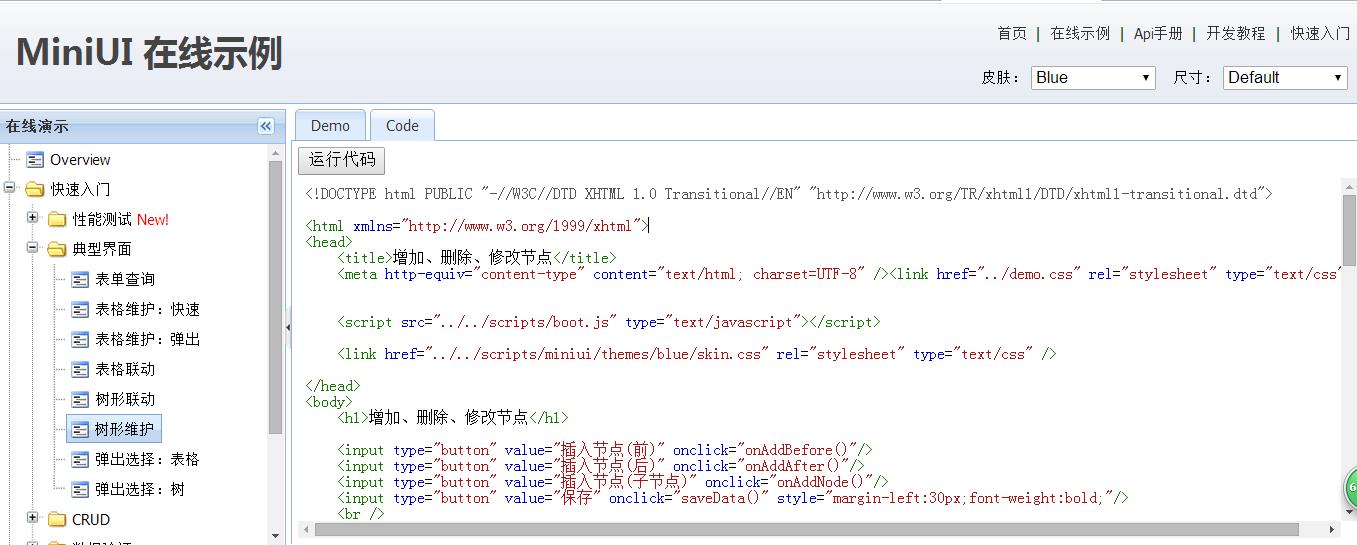This screenshot has width=1357, height=545.
Task: Click the 表单查询 item icon
Action: point(80,279)
